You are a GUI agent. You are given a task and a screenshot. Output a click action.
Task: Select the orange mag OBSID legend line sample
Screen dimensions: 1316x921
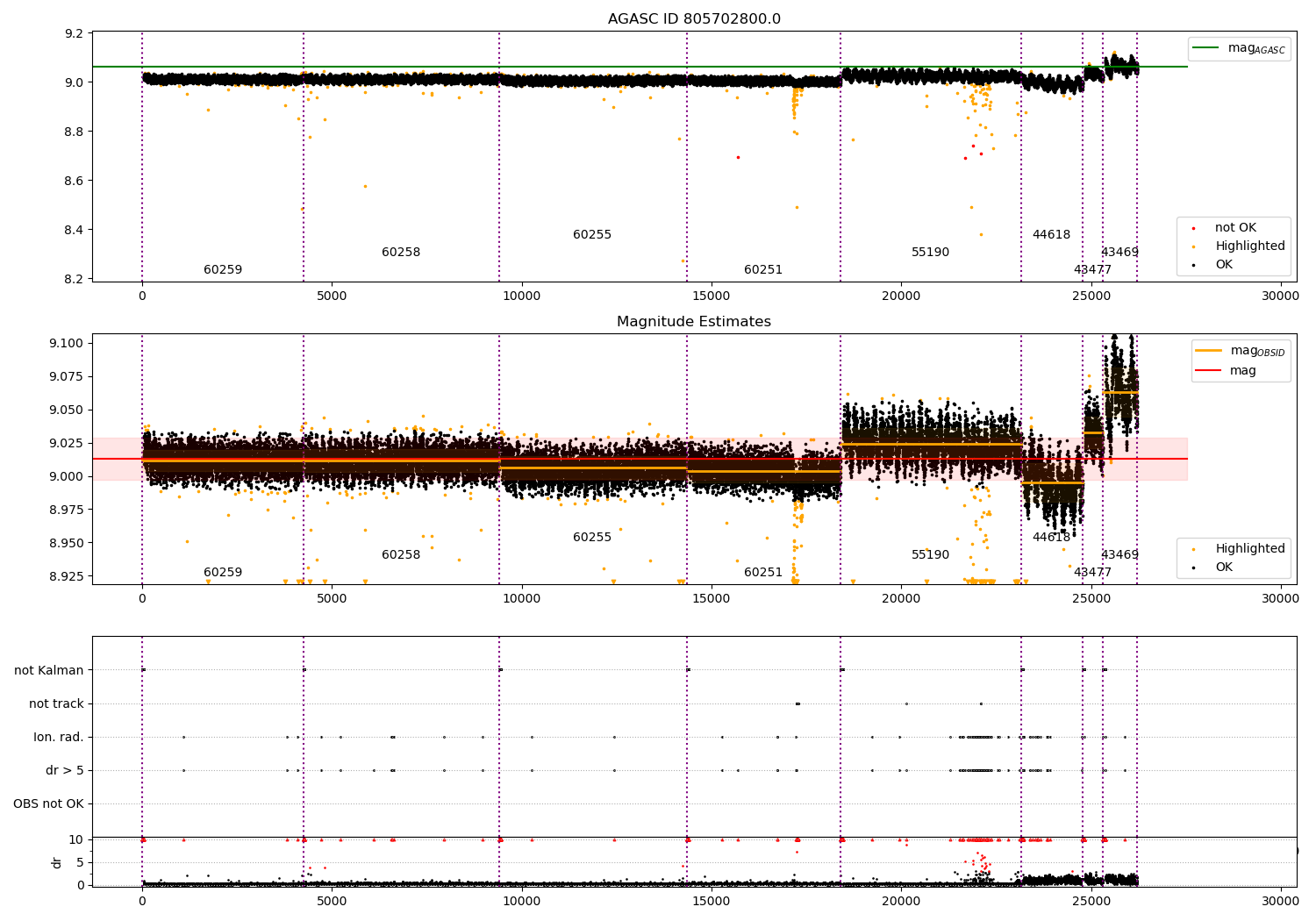1209,351
